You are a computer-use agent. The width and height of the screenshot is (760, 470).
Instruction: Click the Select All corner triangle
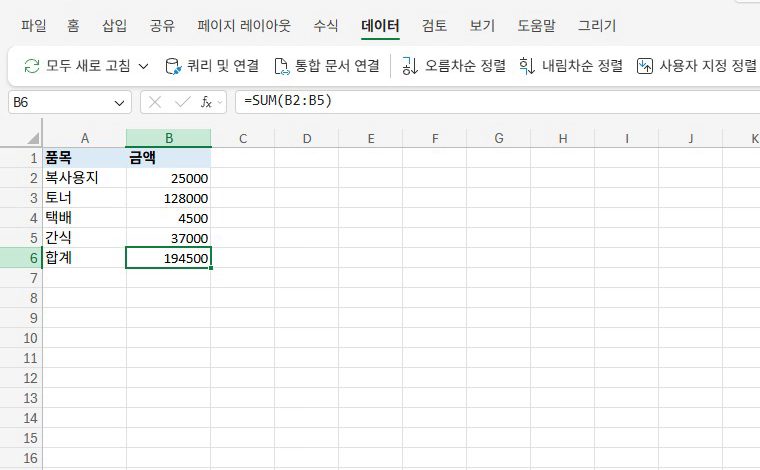pyautogui.click(x=32, y=139)
